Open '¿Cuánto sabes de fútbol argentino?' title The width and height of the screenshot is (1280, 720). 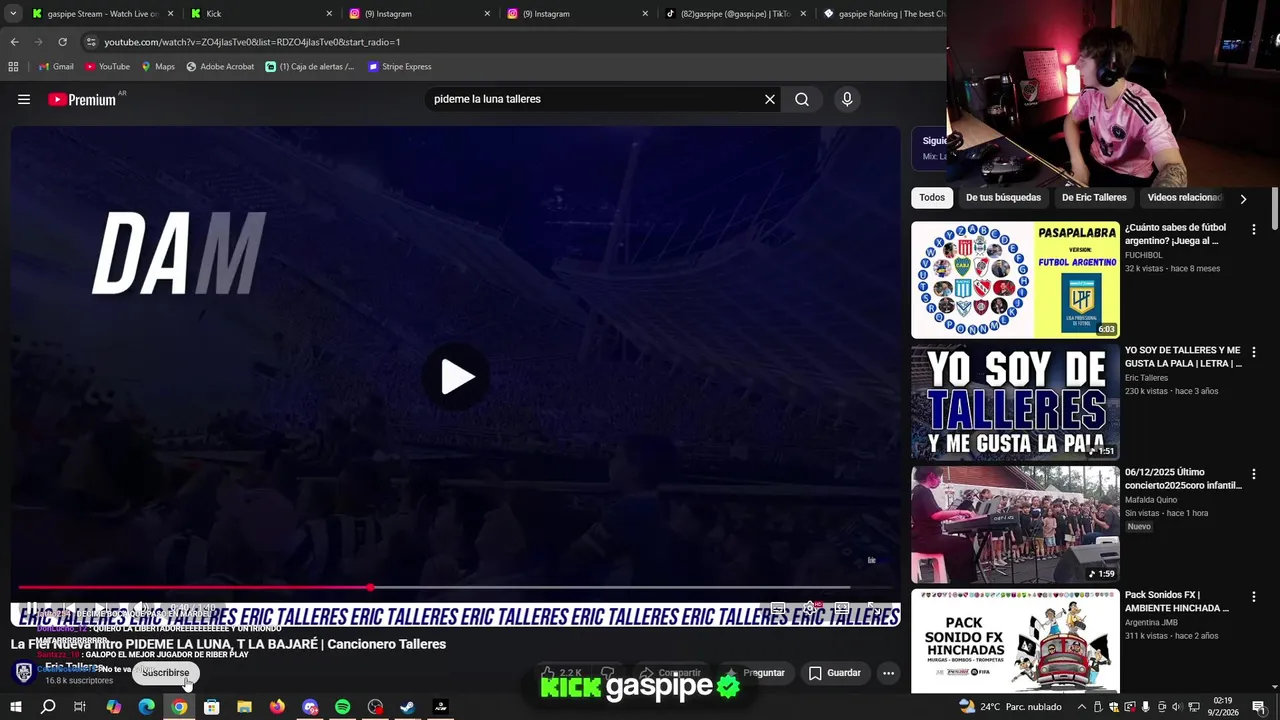1175,234
